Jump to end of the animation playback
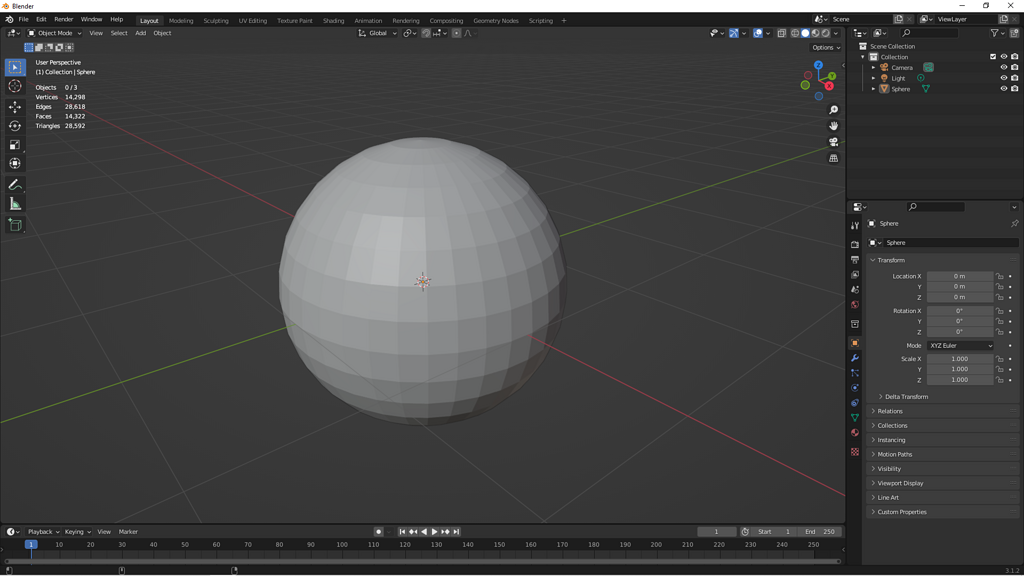1024x576 pixels. click(x=458, y=531)
